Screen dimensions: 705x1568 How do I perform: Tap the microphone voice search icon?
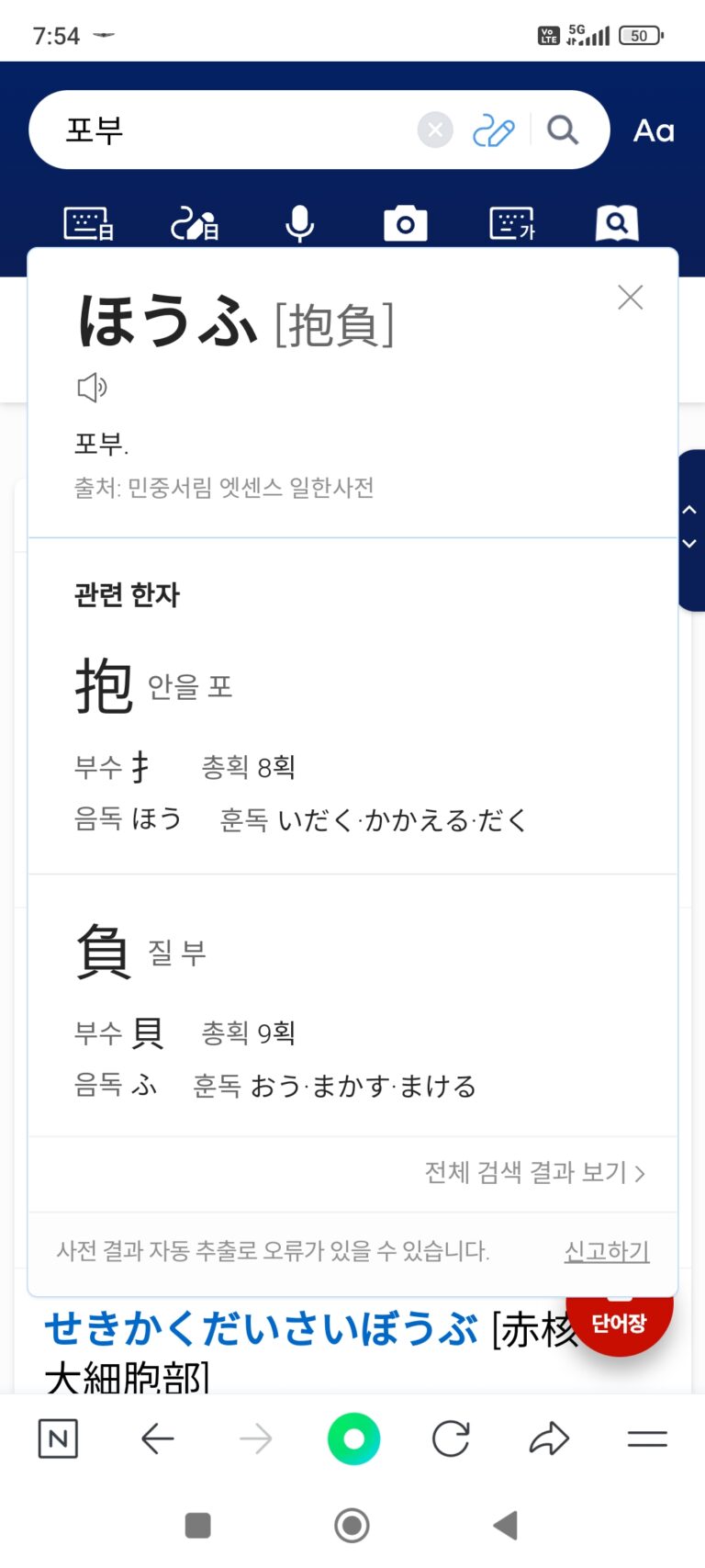[x=299, y=223]
